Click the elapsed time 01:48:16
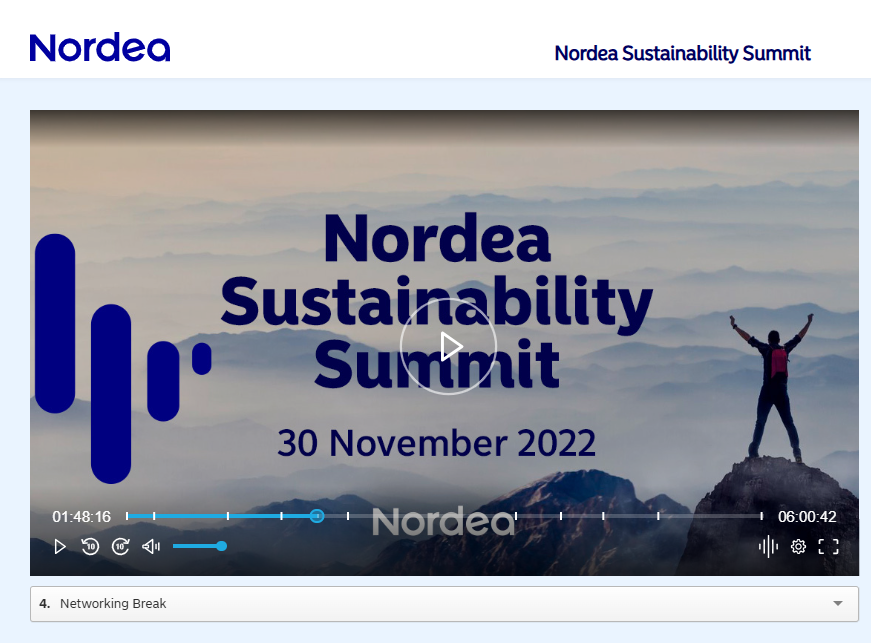This screenshot has height=643, width=871. click(82, 517)
